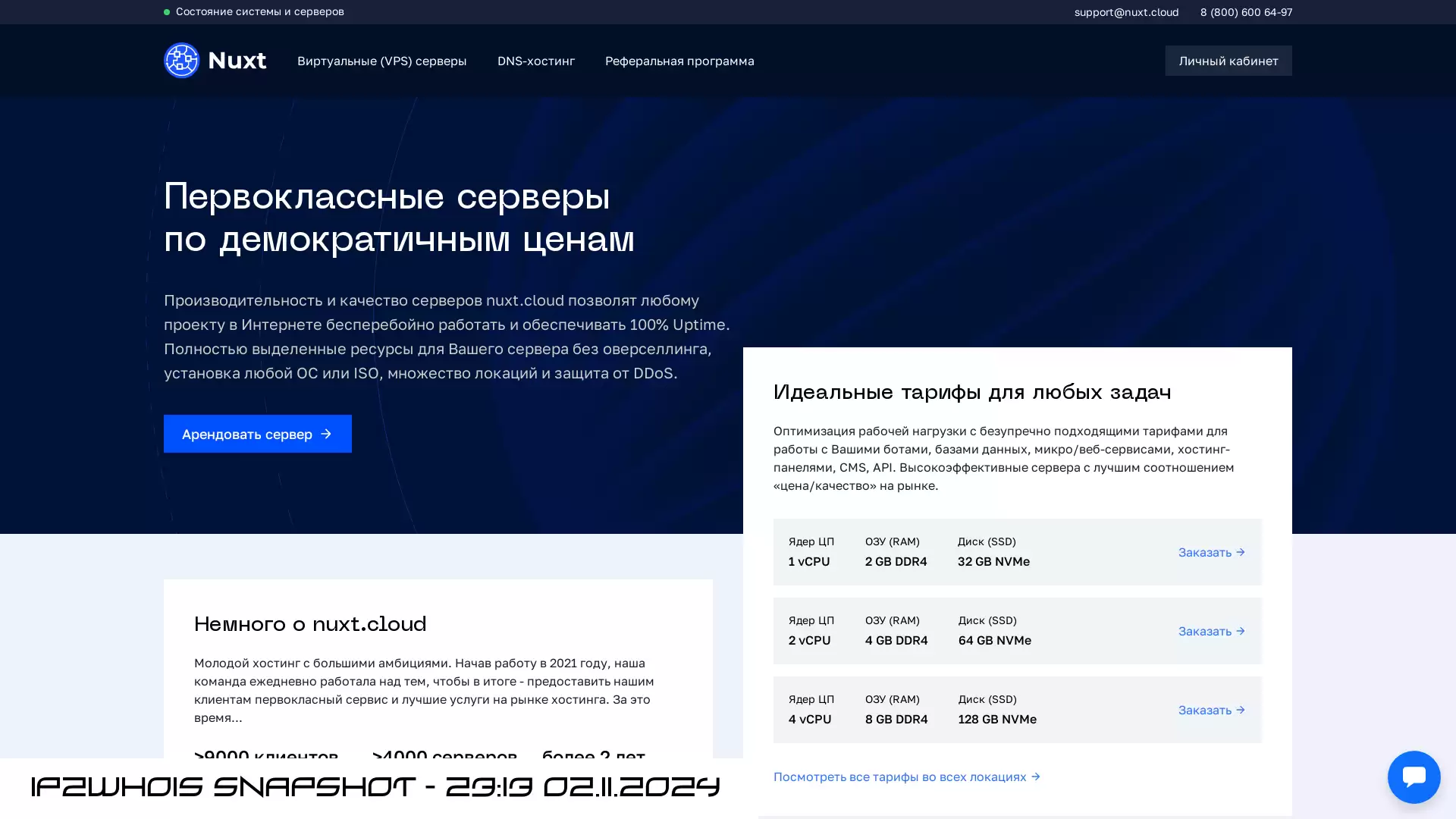Select the 4 GB DDR4 RAM value
This screenshot has width=1456, height=819.
896,640
